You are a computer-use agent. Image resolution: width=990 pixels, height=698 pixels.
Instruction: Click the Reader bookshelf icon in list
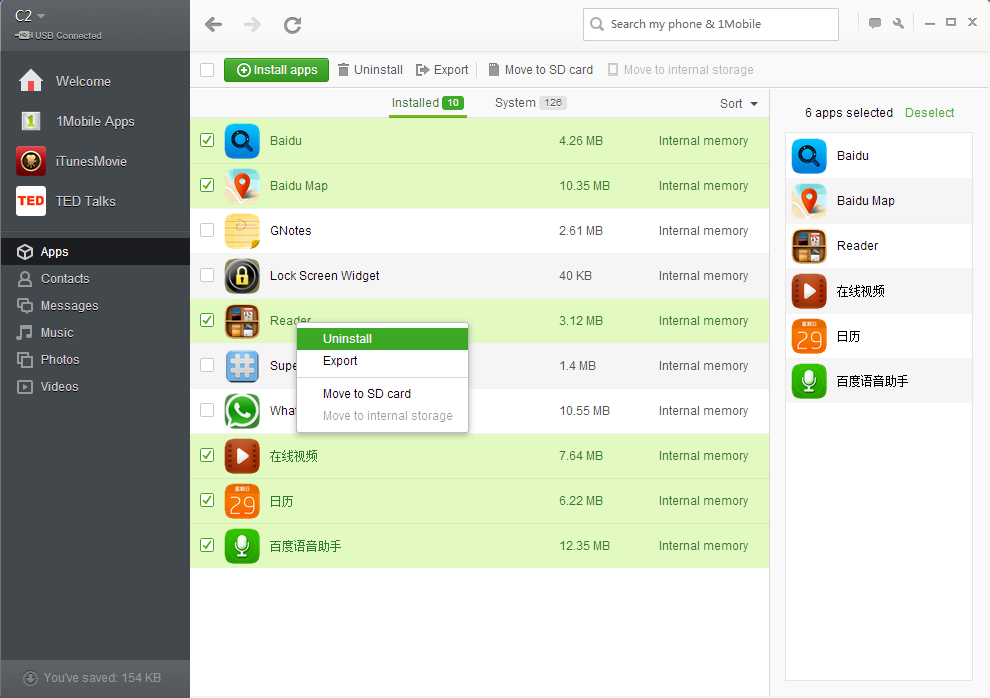click(x=242, y=321)
